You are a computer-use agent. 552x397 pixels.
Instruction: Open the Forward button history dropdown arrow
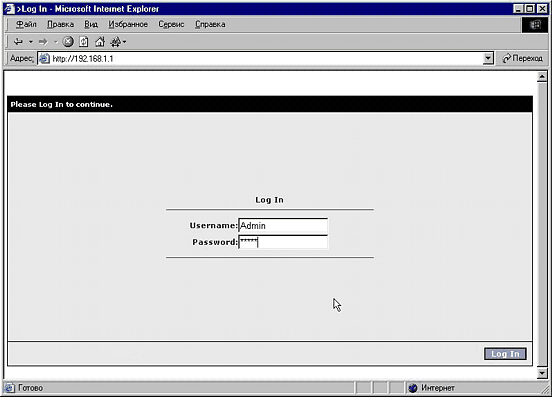56,42
